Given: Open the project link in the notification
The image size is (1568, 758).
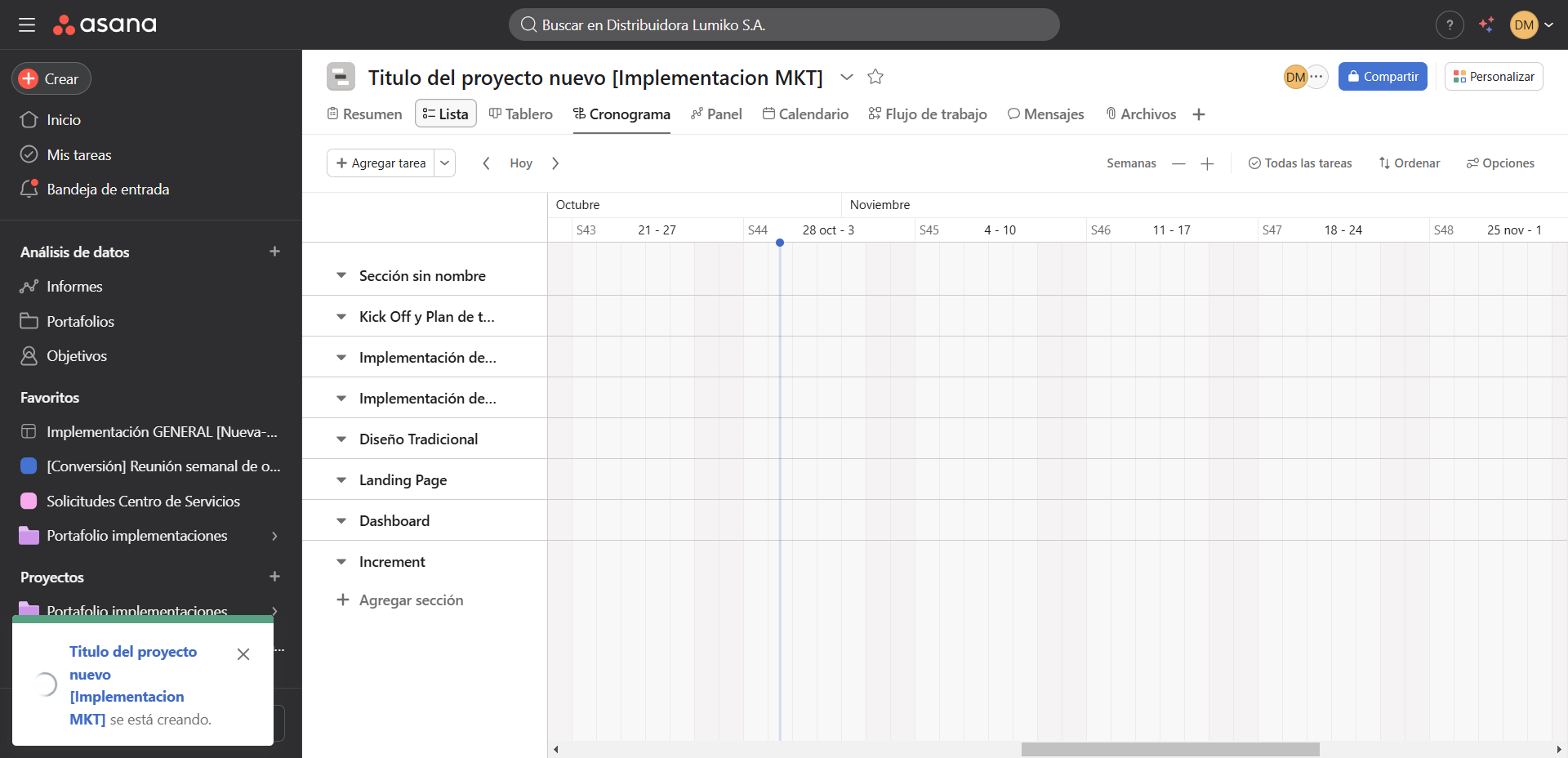Looking at the screenshot, I should click(x=133, y=685).
